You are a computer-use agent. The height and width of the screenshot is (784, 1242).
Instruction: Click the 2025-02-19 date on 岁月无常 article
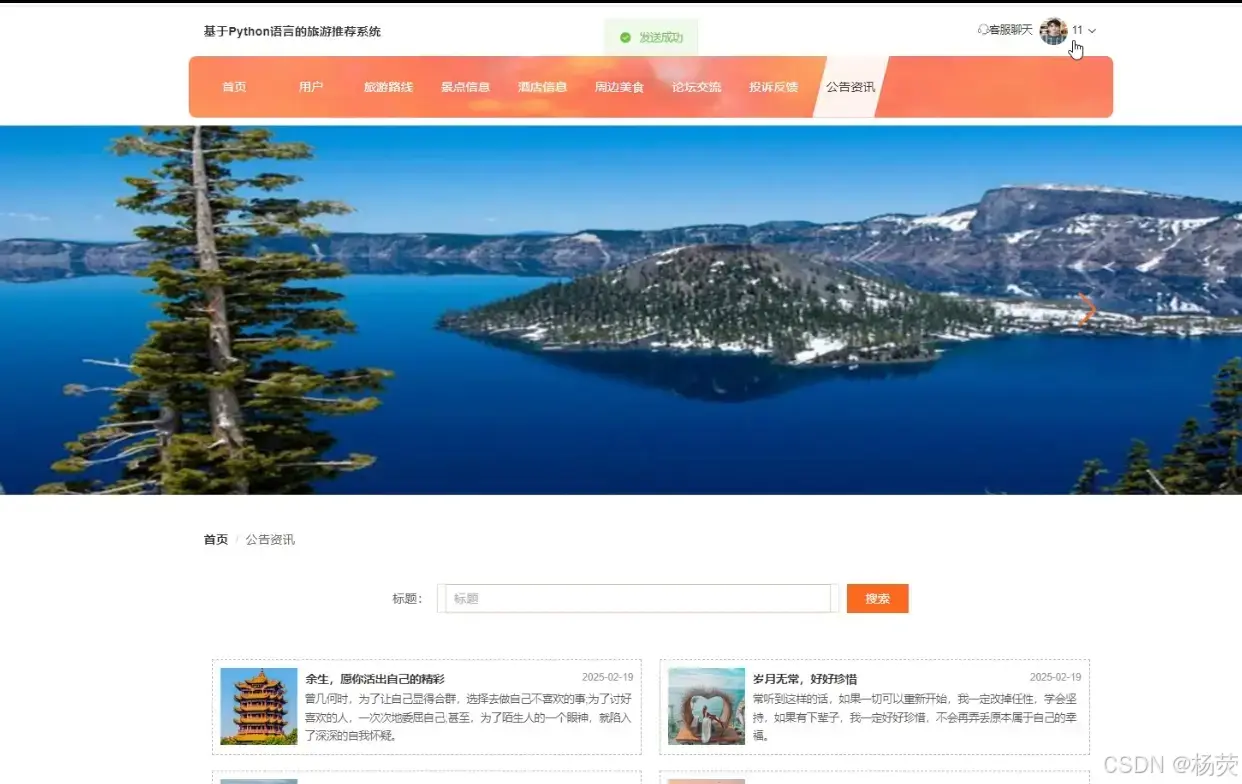point(1055,678)
